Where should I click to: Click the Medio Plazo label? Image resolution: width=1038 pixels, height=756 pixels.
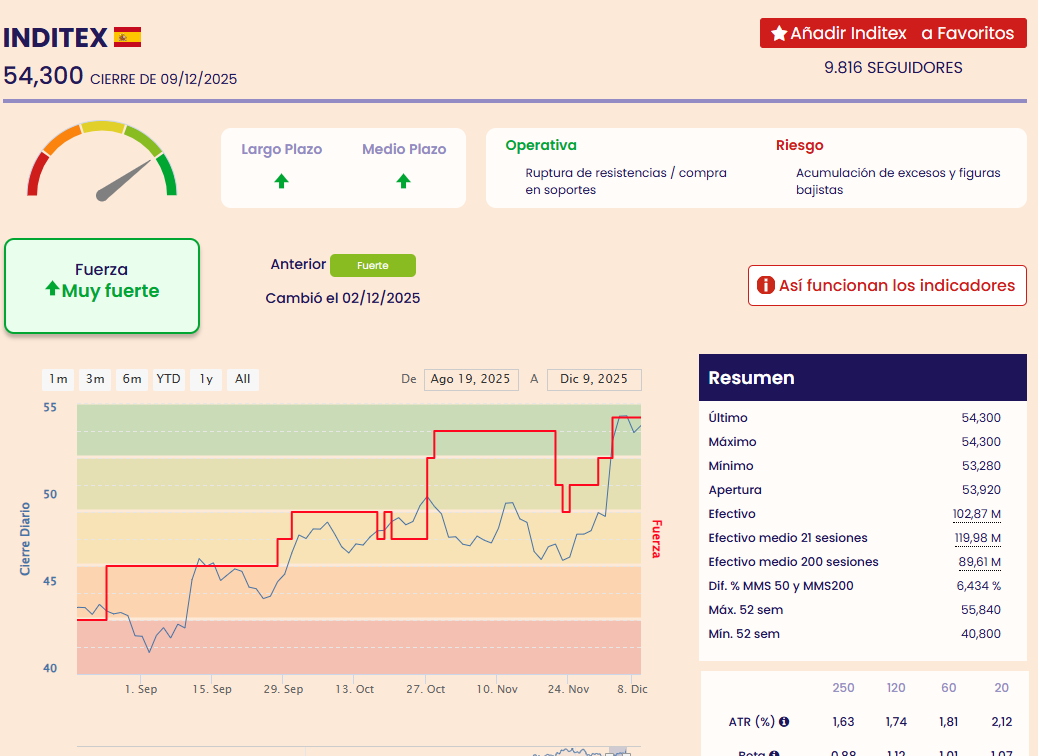coord(404,149)
